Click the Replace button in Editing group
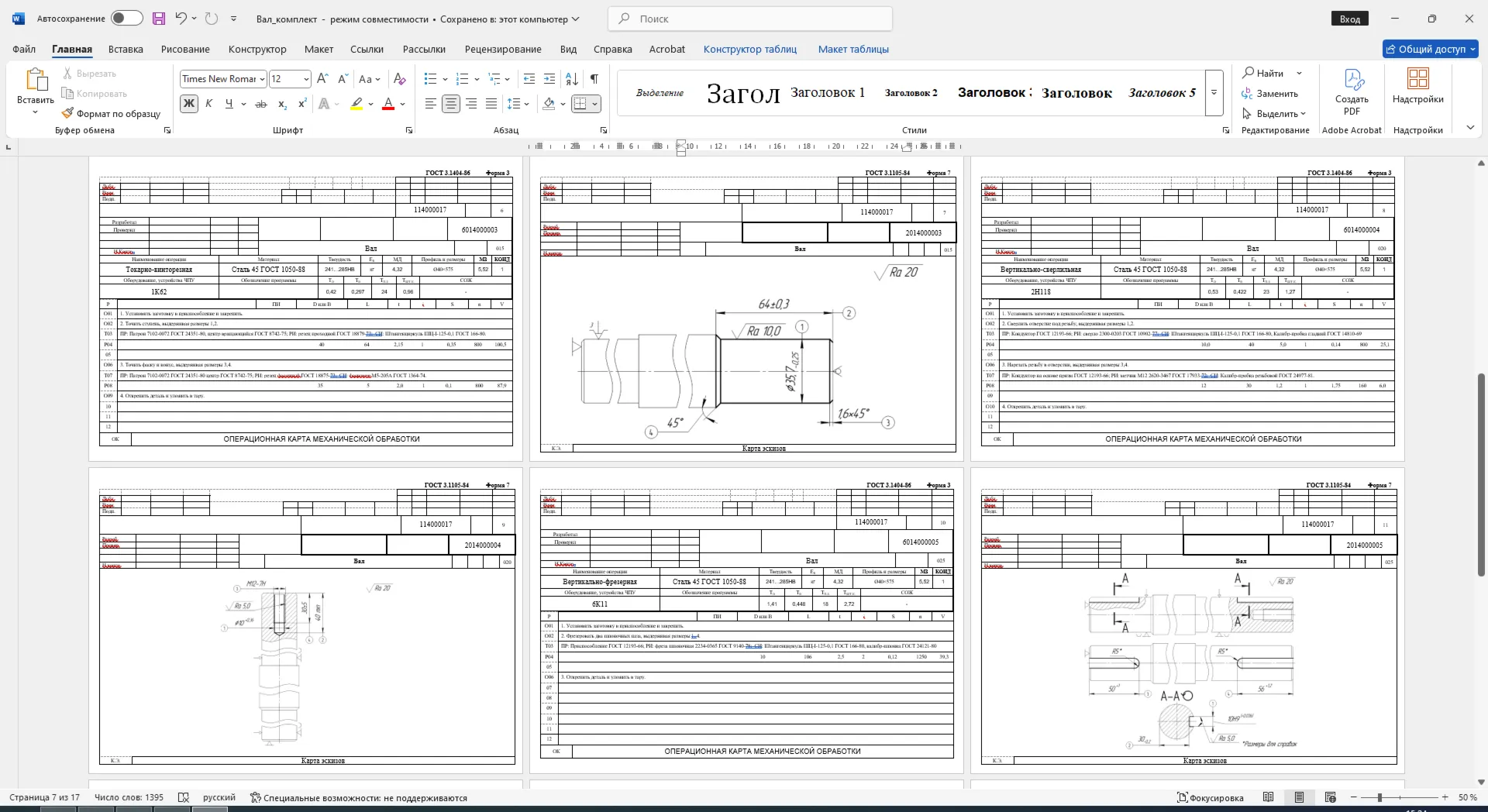Screen dimensions: 1488x812 tap(1270, 94)
